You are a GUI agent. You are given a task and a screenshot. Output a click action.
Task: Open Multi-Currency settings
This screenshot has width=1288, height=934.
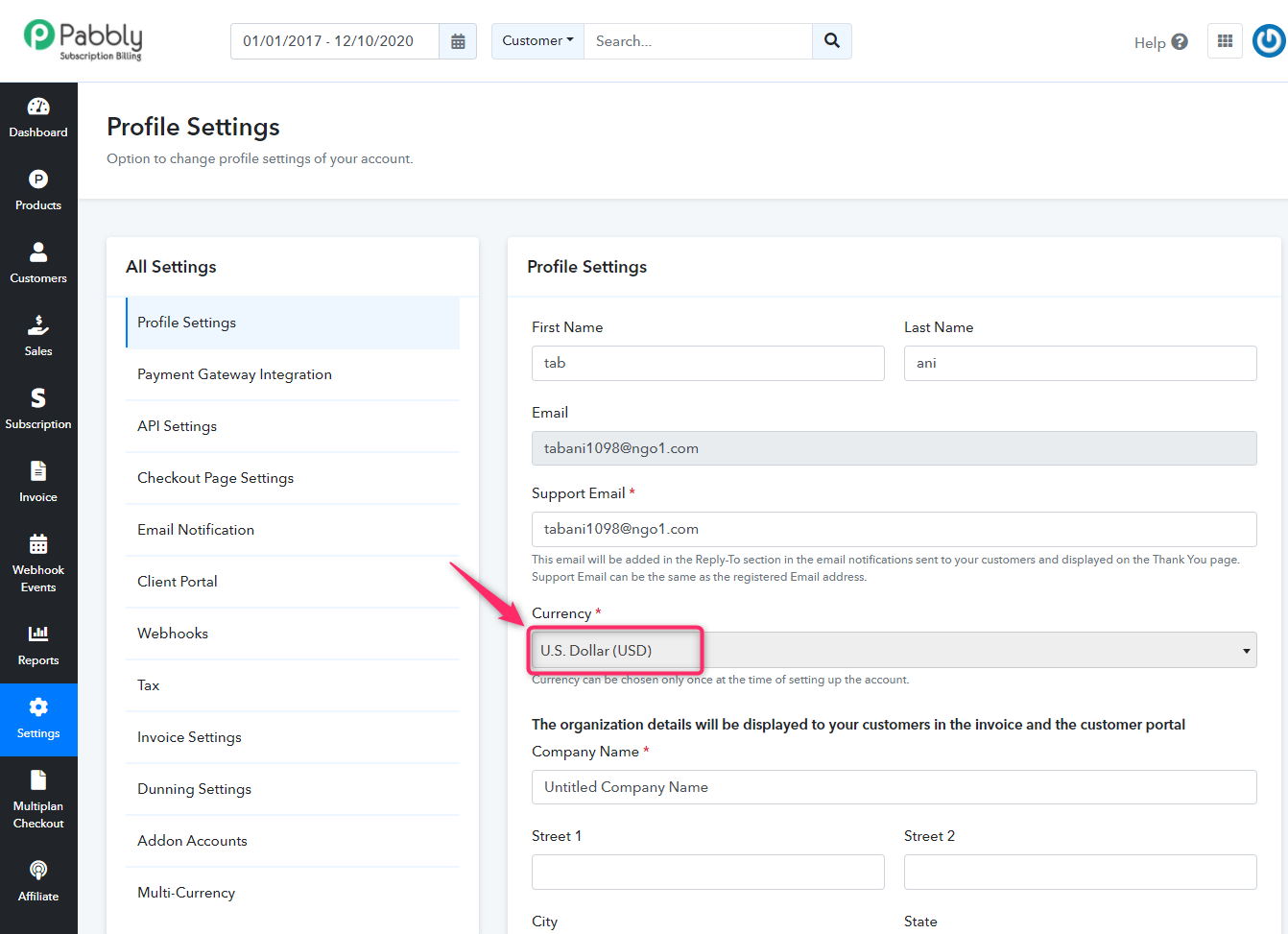[x=293, y=893]
